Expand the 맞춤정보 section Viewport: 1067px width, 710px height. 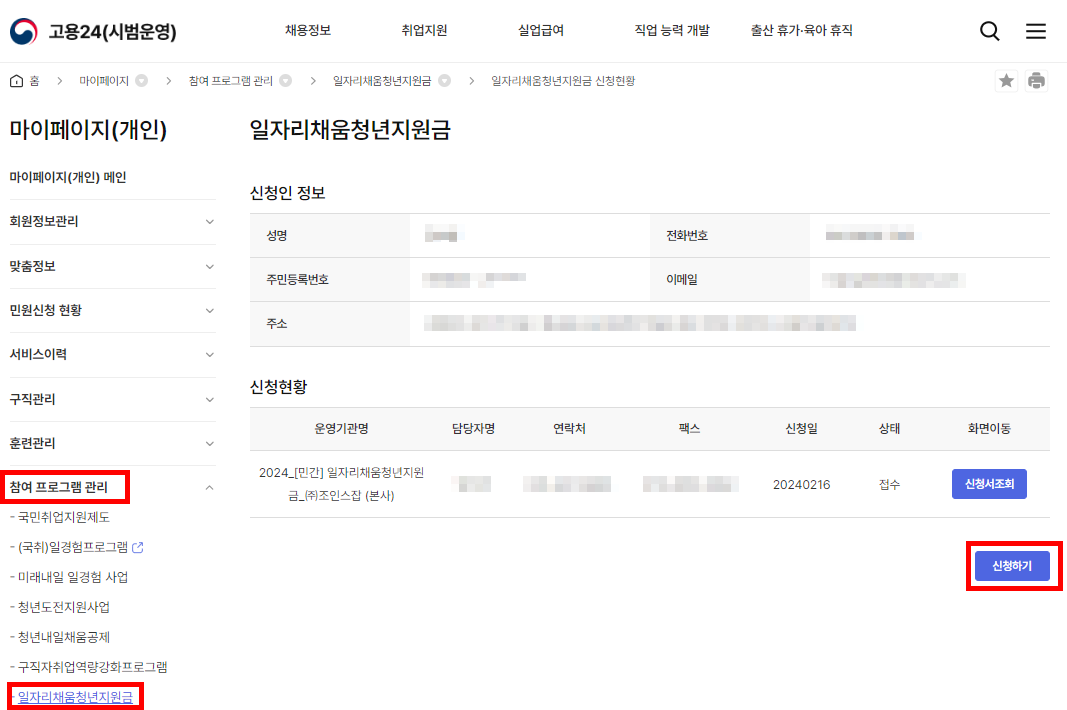112,266
